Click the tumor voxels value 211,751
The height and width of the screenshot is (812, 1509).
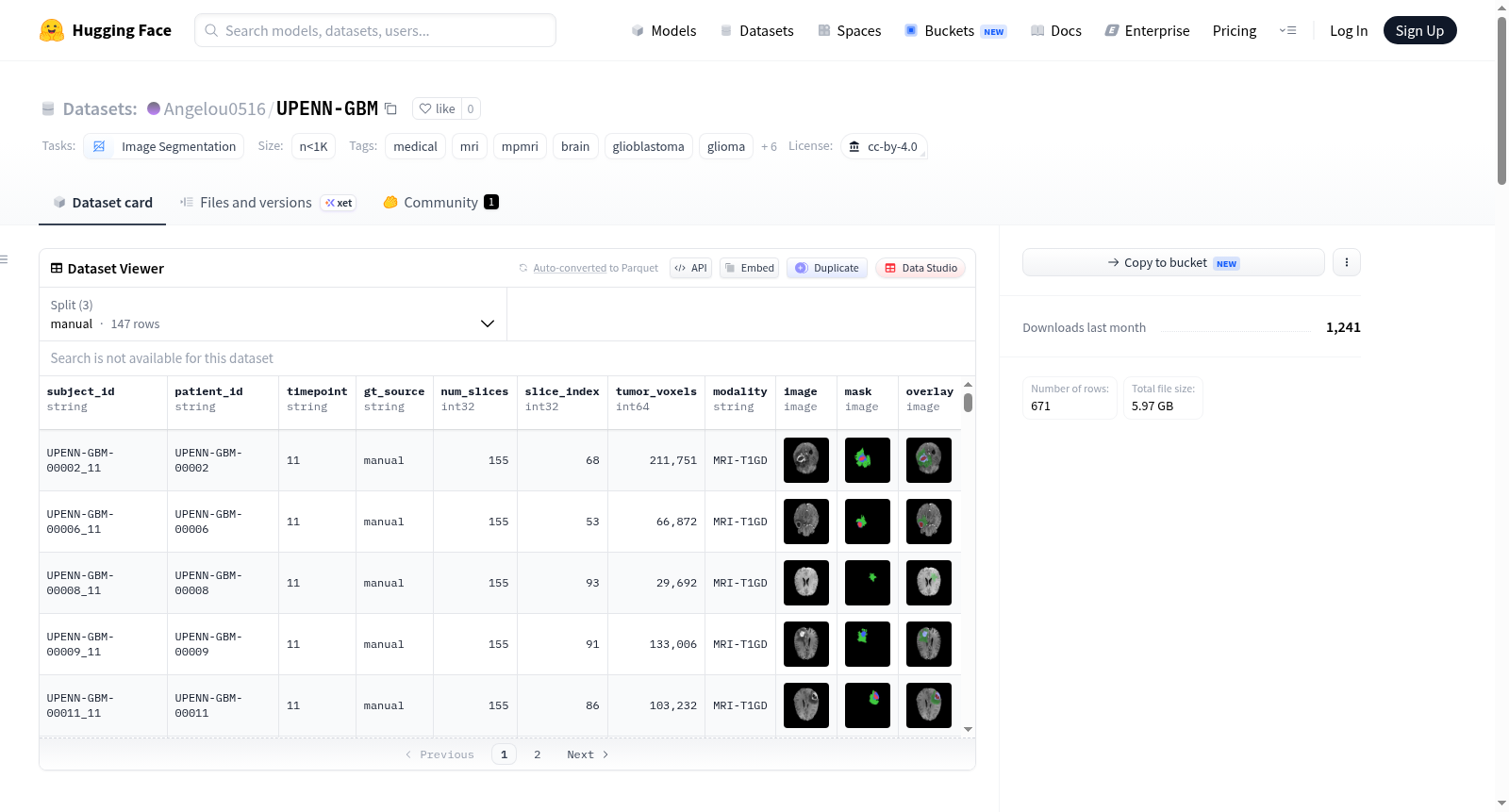pos(673,460)
